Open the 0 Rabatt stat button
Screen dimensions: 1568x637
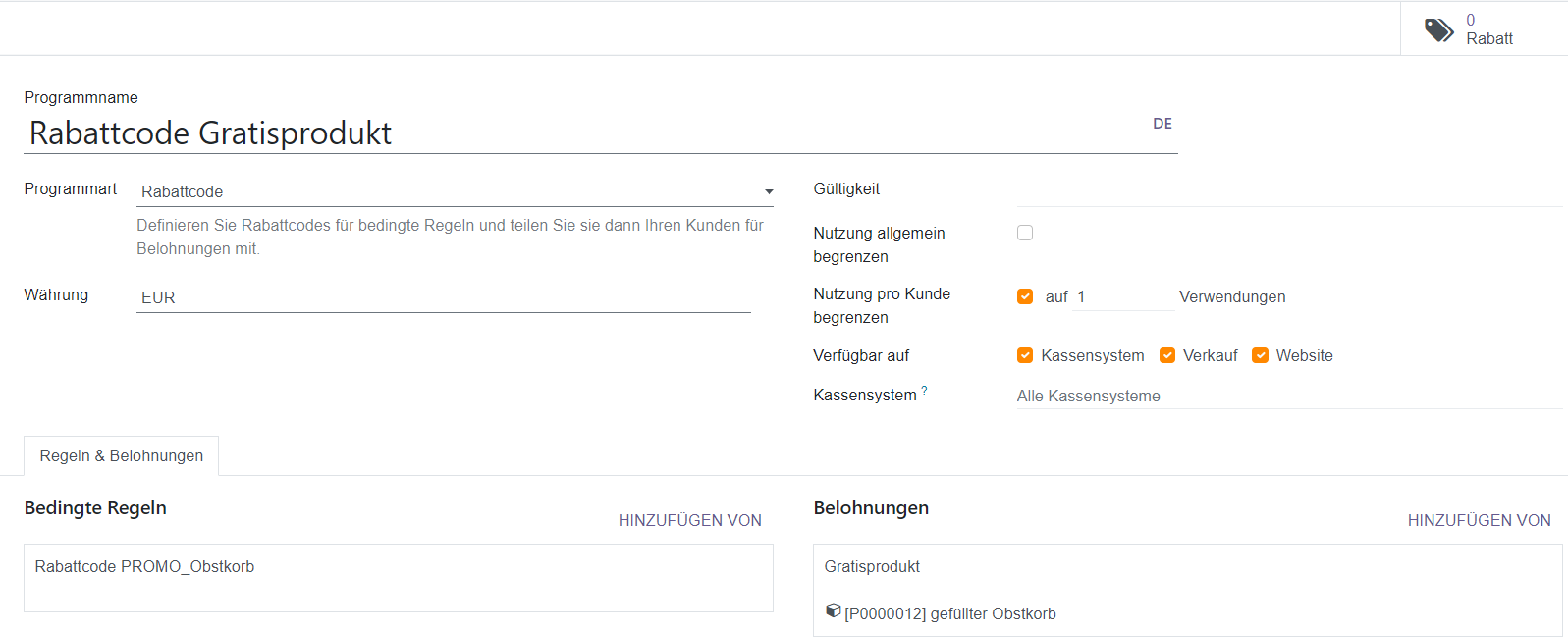[1484, 29]
